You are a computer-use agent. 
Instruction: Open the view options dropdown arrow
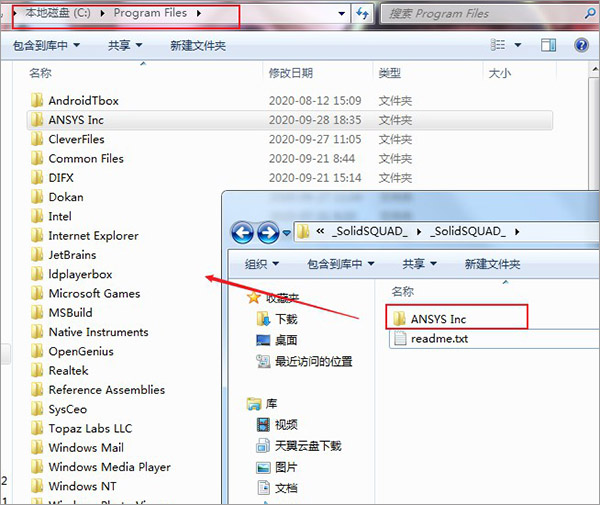point(518,45)
